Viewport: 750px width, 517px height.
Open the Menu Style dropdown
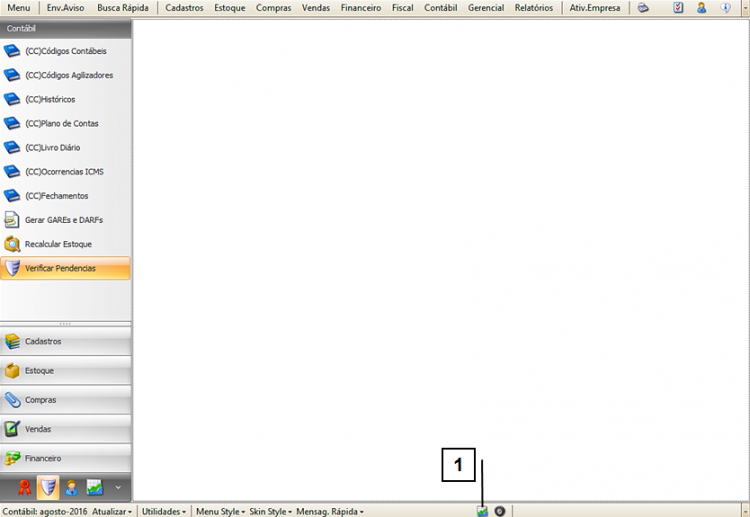[x=220, y=511]
